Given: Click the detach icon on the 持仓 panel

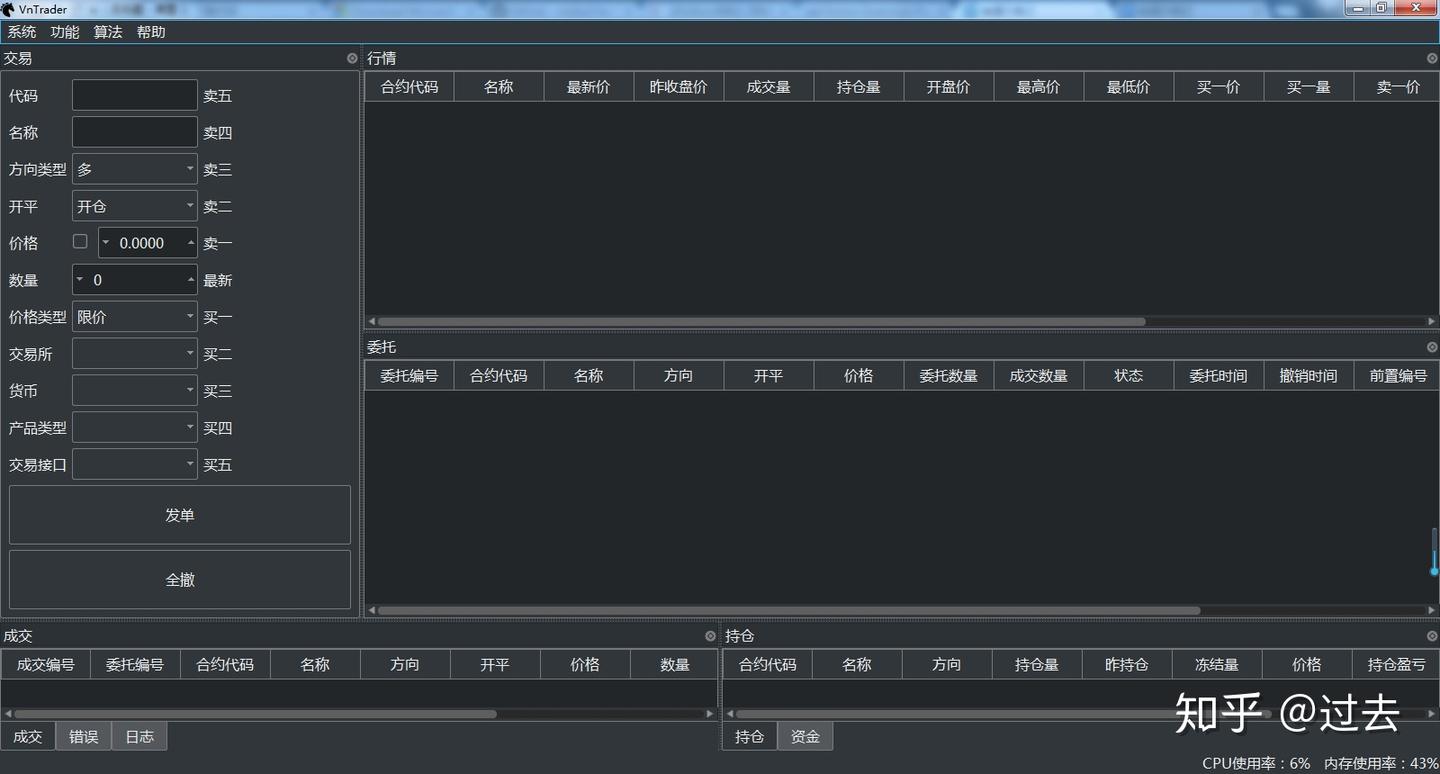Looking at the screenshot, I should (1432, 635).
